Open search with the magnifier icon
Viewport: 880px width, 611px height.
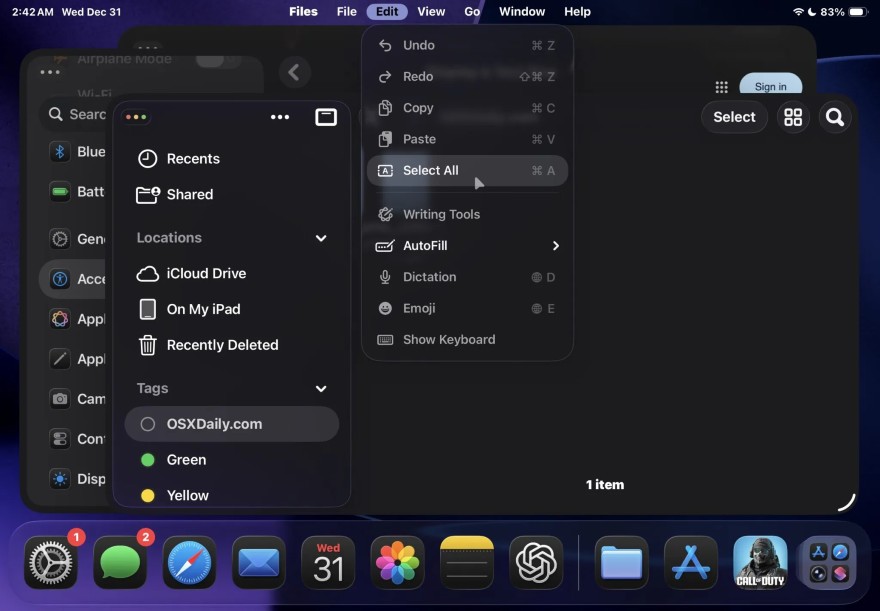tap(836, 117)
